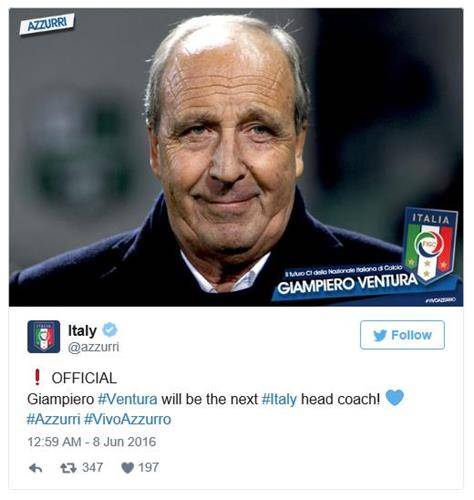Click the Italy account avatar badge
474x500 pixels.
pos(44,337)
